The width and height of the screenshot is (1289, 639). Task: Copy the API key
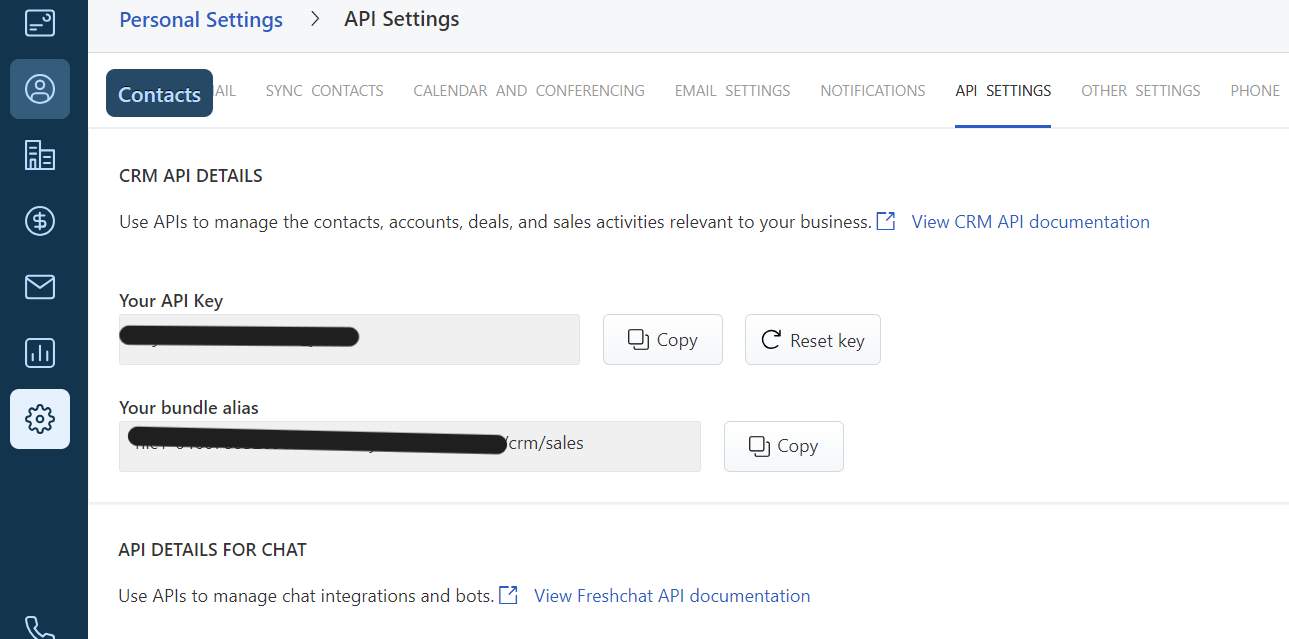[x=662, y=340]
